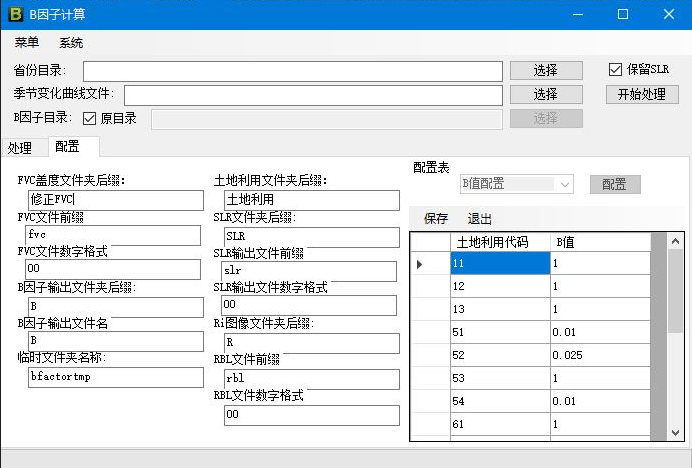Click the cell with land use code 11
Viewport: 692px width, 468px height.
[500, 263]
